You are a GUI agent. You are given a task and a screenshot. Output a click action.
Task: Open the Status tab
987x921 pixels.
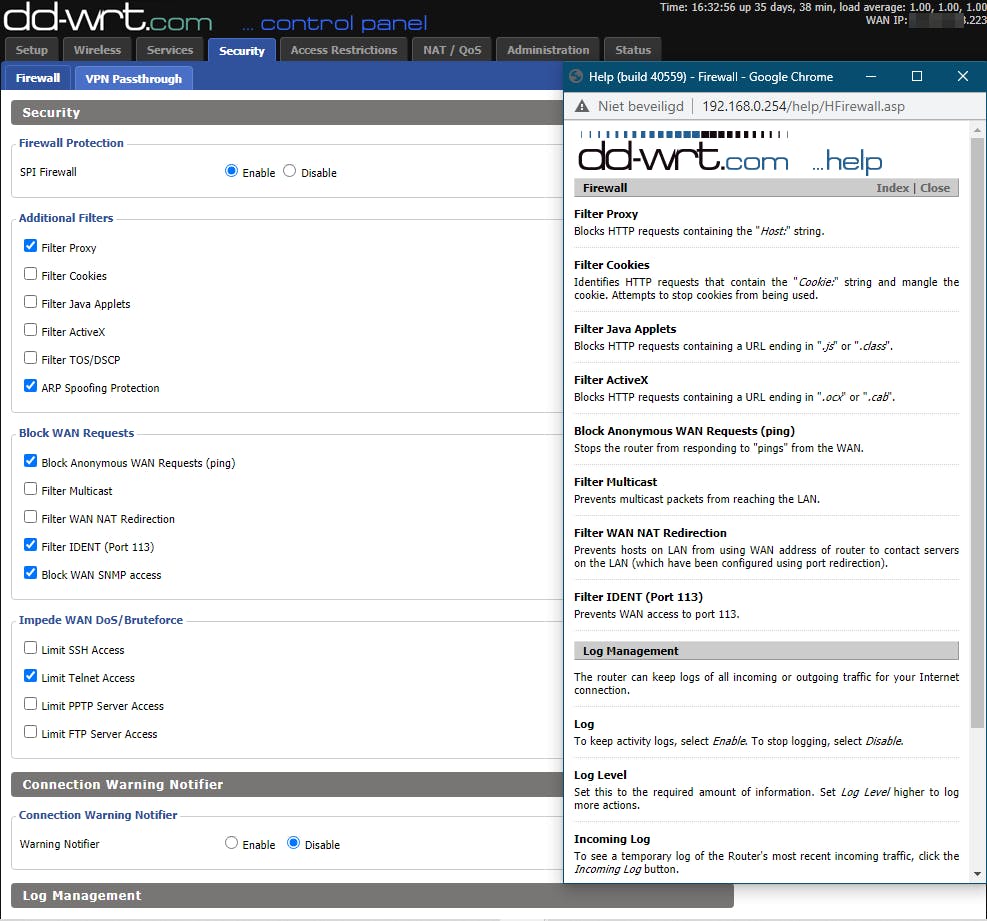coord(633,50)
